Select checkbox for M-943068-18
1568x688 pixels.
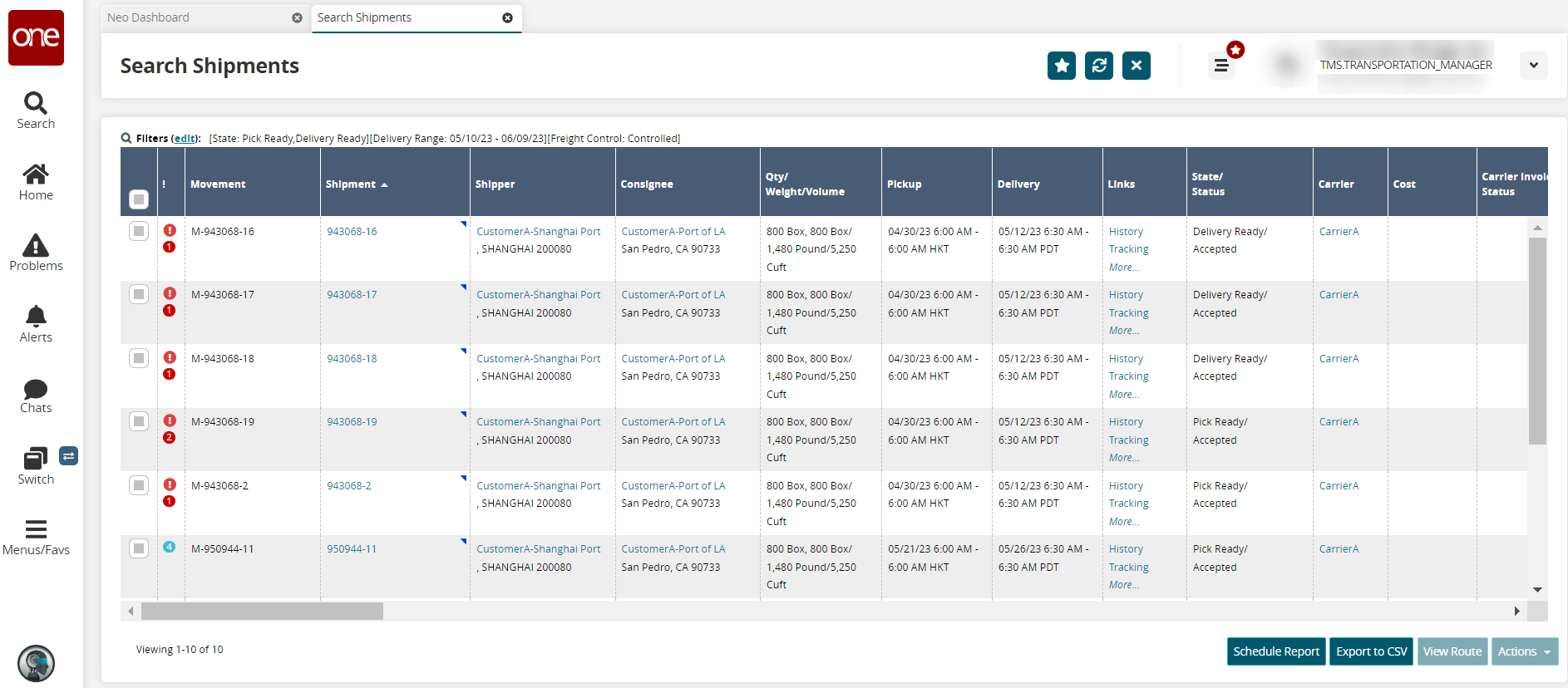(x=139, y=358)
